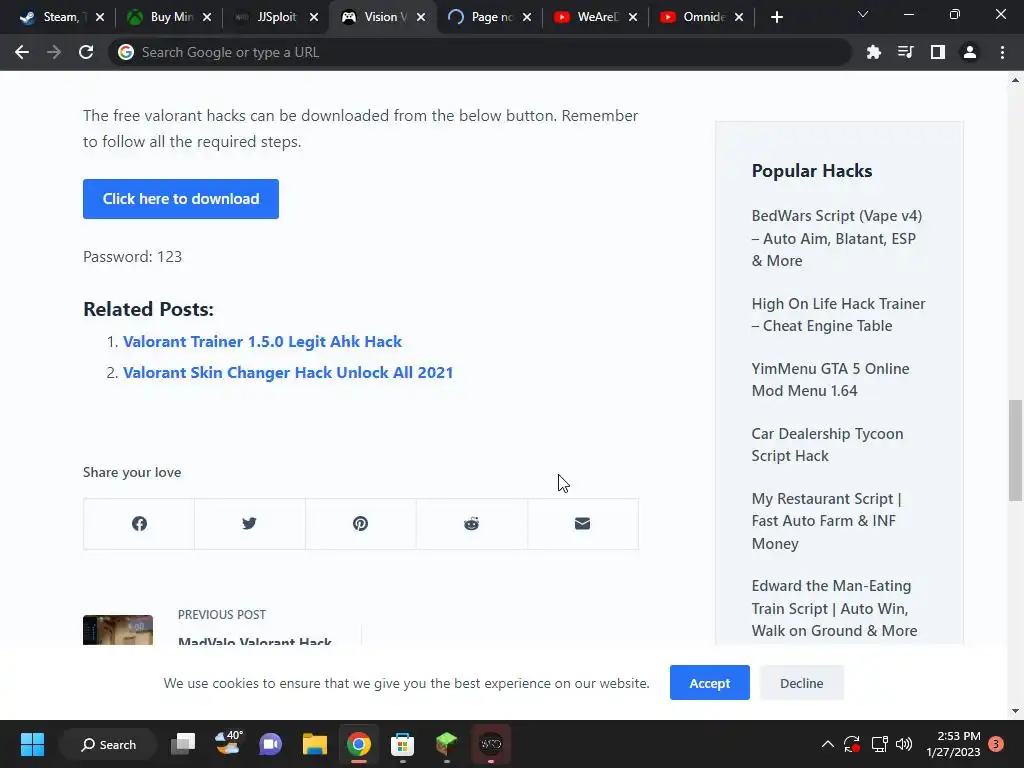1024x768 pixels.
Task: Open My Restaurant Script link
Action: [826, 520]
